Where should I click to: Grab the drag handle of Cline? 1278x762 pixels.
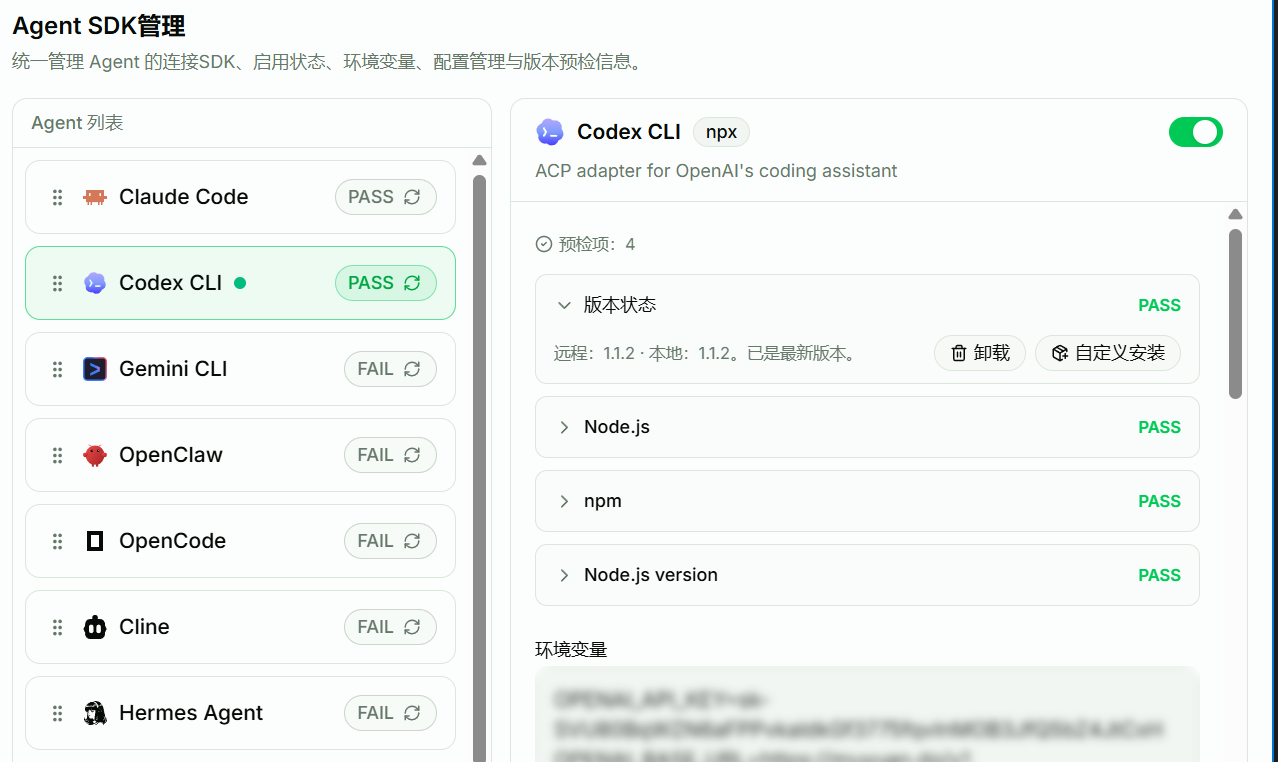pos(57,627)
